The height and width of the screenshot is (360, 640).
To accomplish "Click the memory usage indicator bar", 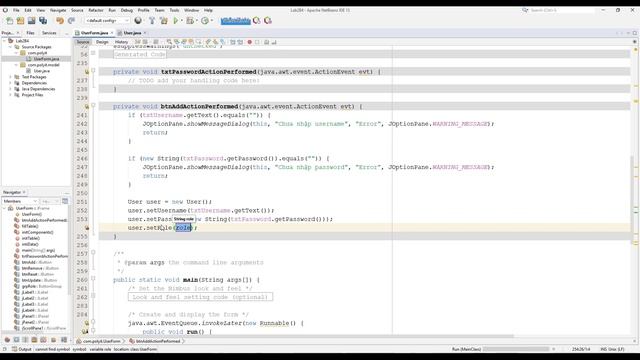I will 236,20.
